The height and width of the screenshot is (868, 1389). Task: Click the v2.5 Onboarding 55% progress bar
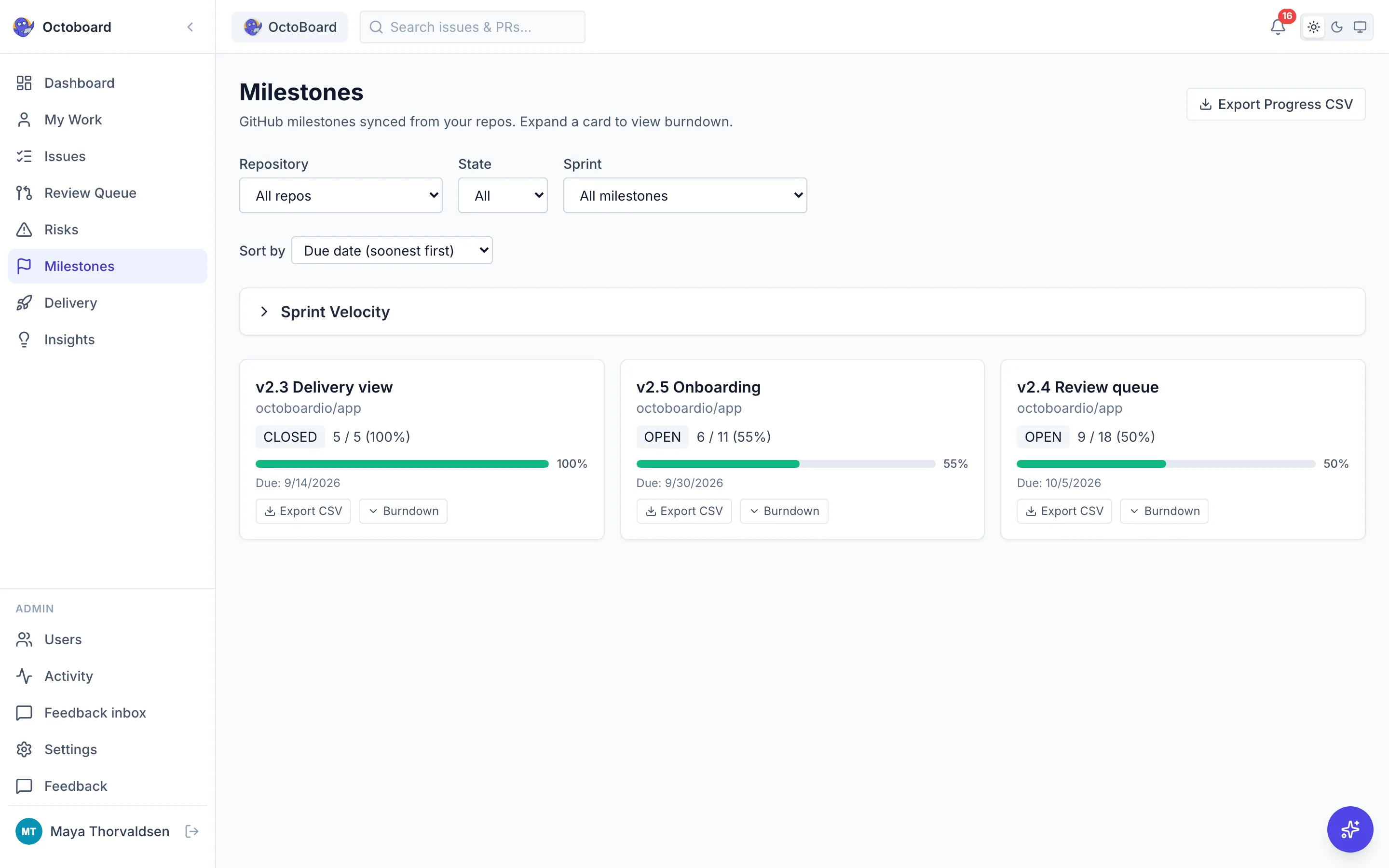tap(786, 464)
